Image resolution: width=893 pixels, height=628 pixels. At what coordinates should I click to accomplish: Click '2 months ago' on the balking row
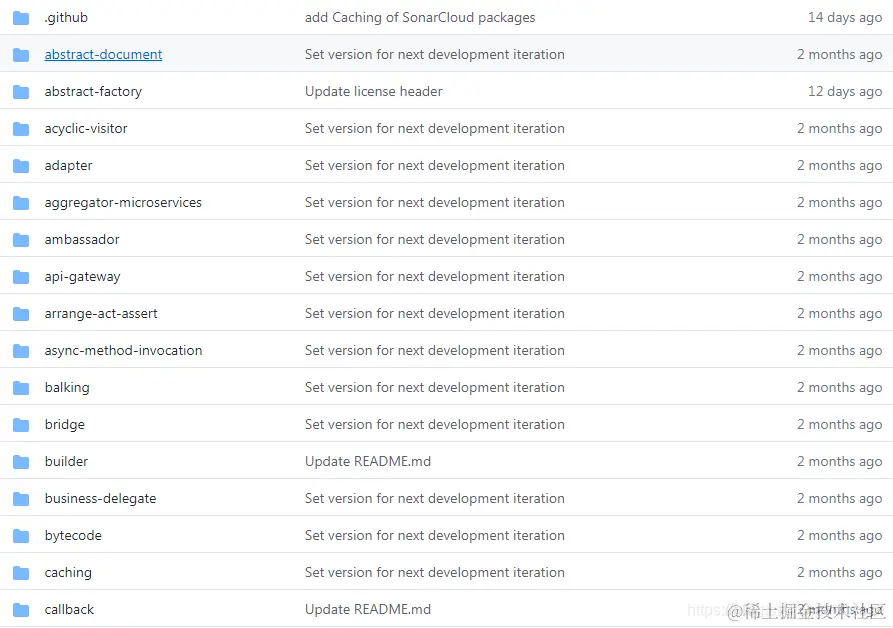[839, 388]
